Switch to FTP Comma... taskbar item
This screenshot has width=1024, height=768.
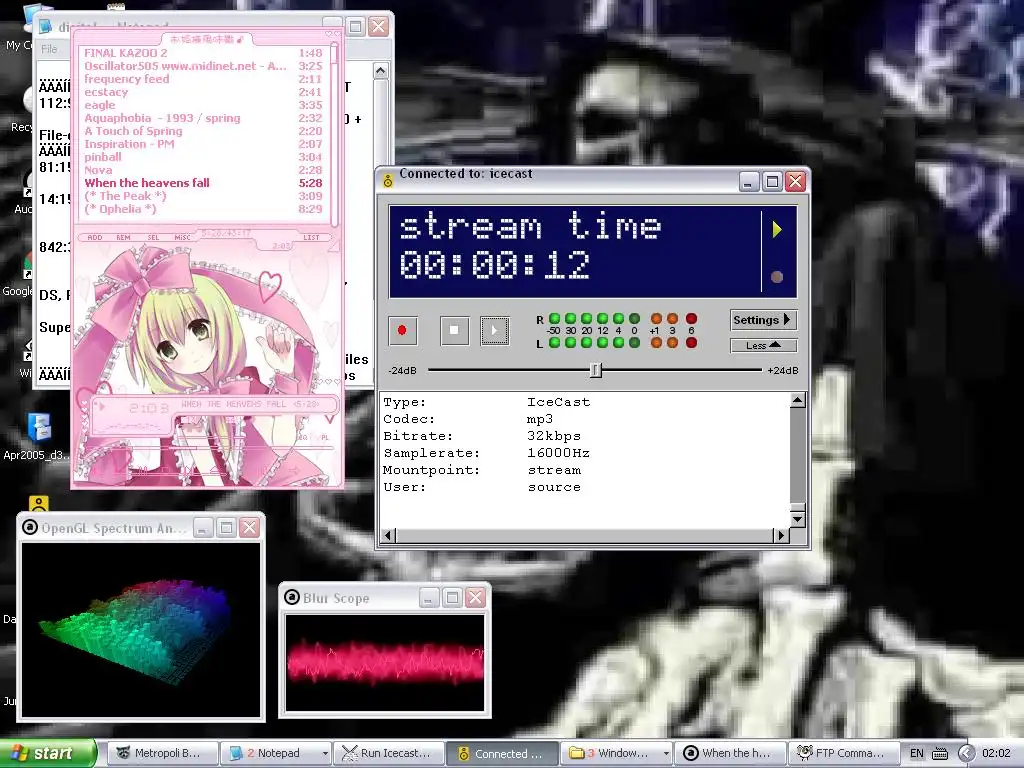(842, 753)
